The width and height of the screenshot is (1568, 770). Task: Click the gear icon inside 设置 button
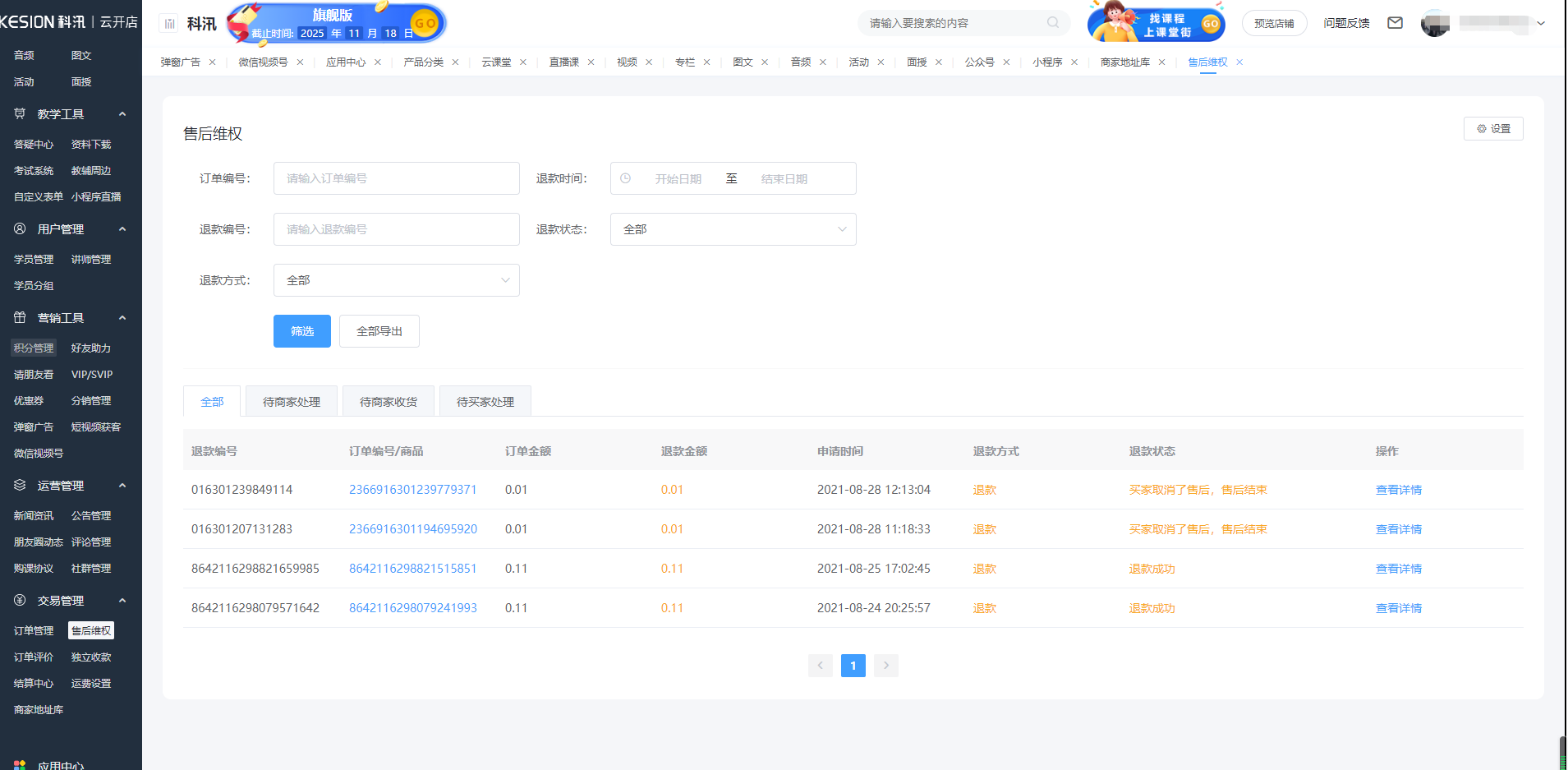(1481, 128)
